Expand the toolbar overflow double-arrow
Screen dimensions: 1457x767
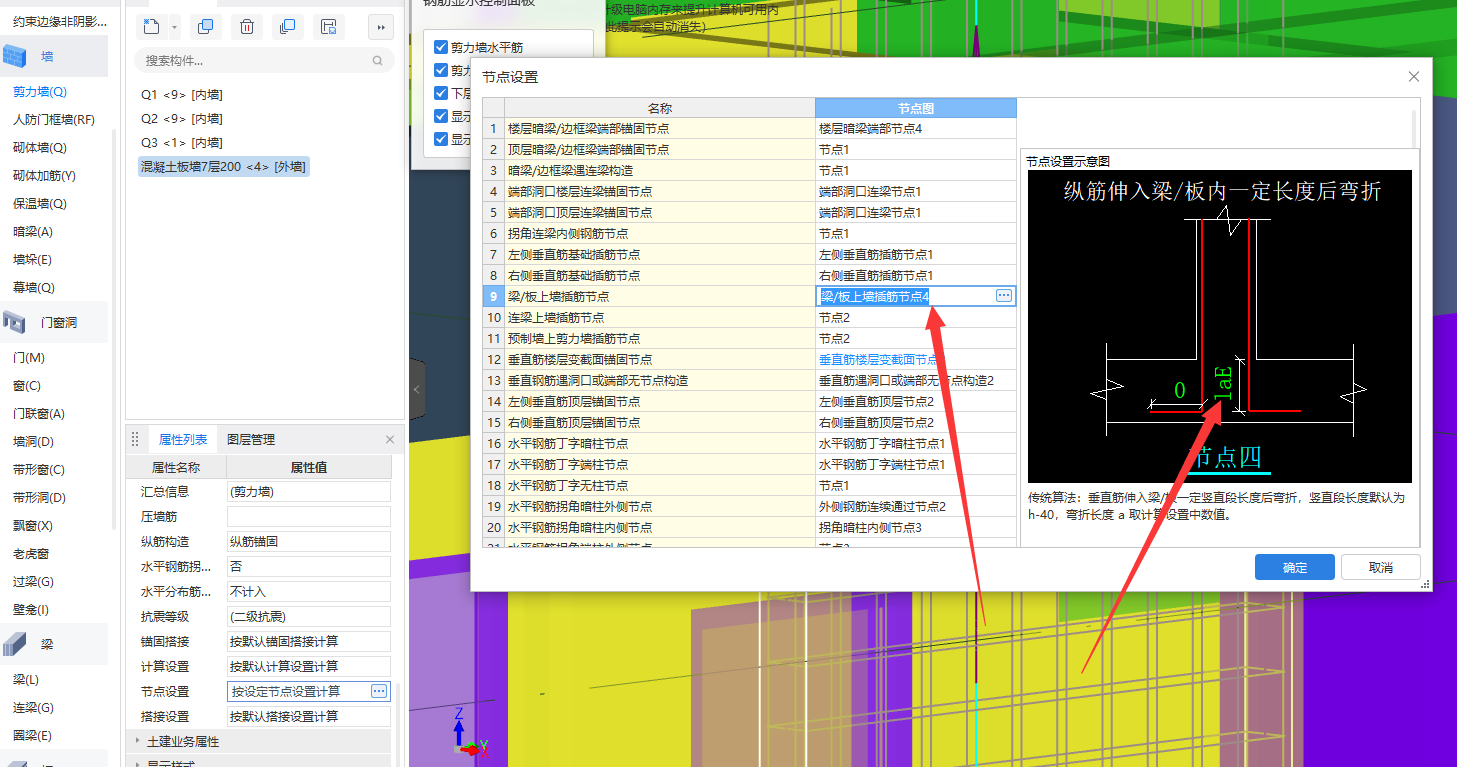381,27
